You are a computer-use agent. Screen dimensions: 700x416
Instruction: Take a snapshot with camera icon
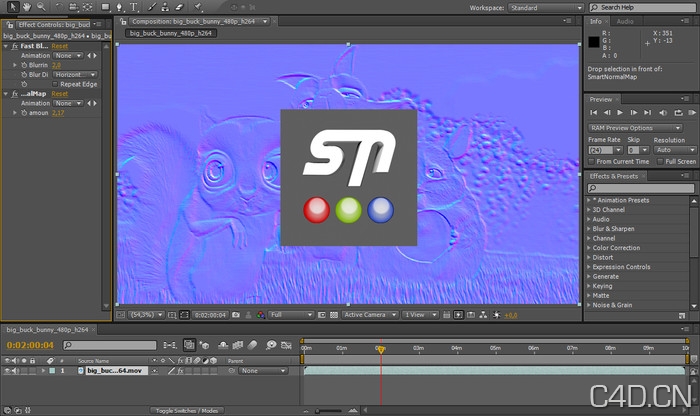coord(236,315)
